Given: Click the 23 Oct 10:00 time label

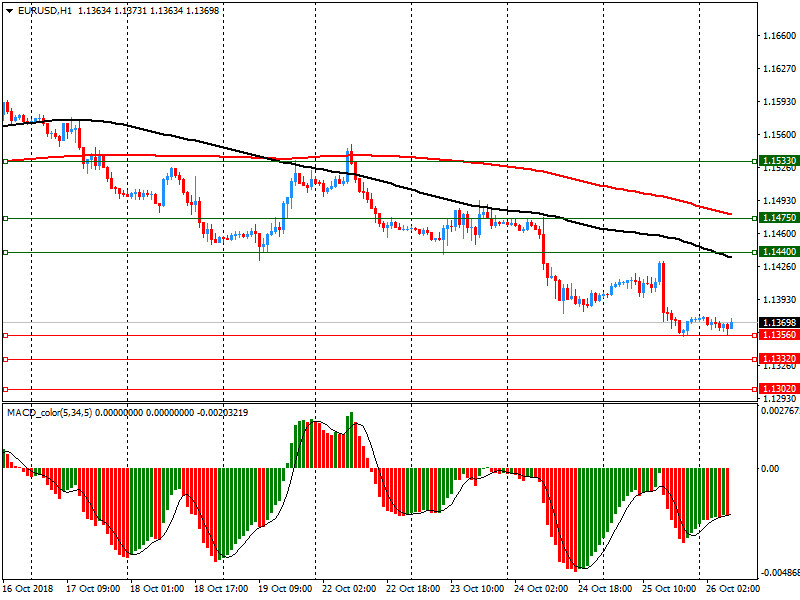Looking at the screenshot, I should [477, 589].
